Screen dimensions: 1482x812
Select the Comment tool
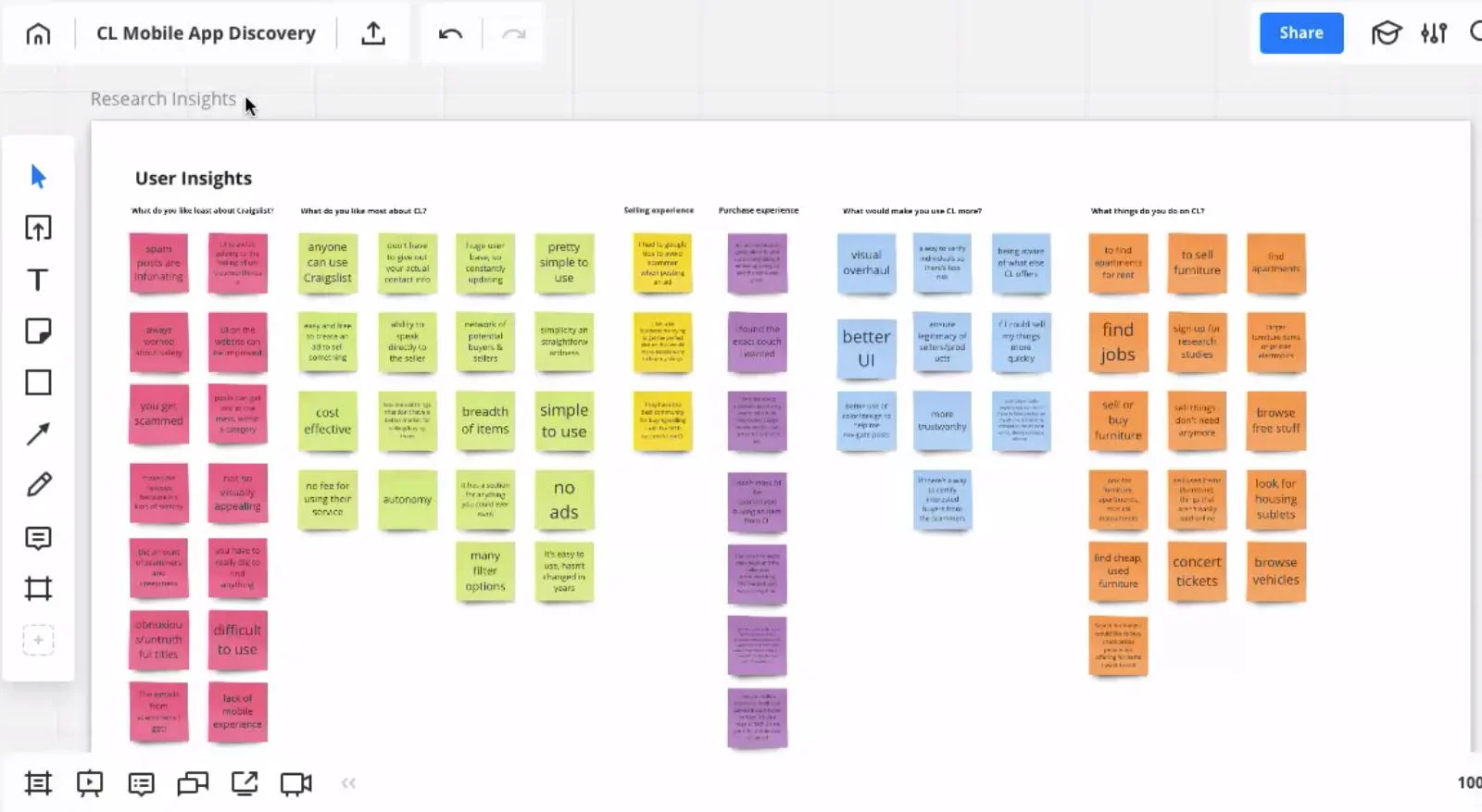coord(38,537)
